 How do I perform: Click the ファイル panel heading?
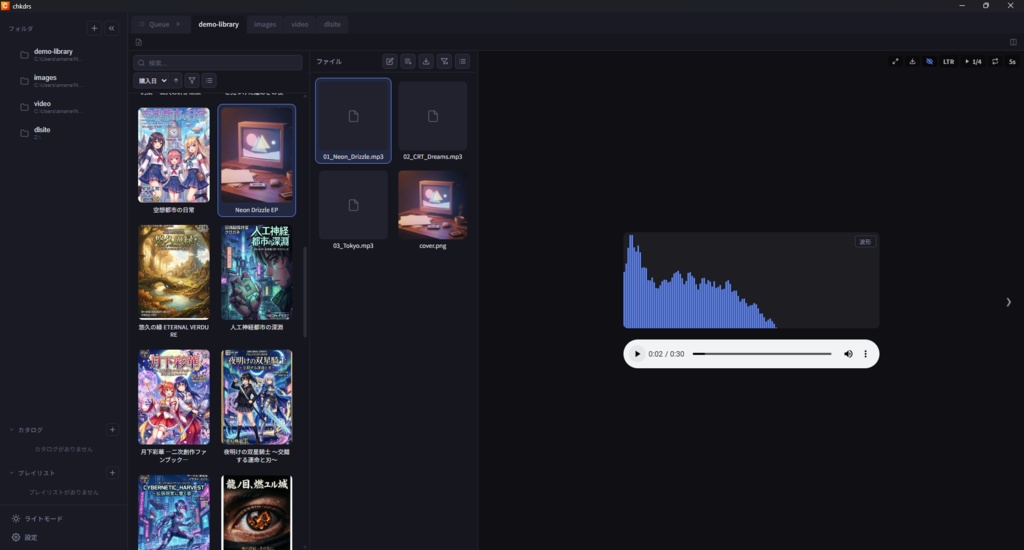pyautogui.click(x=329, y=61)
